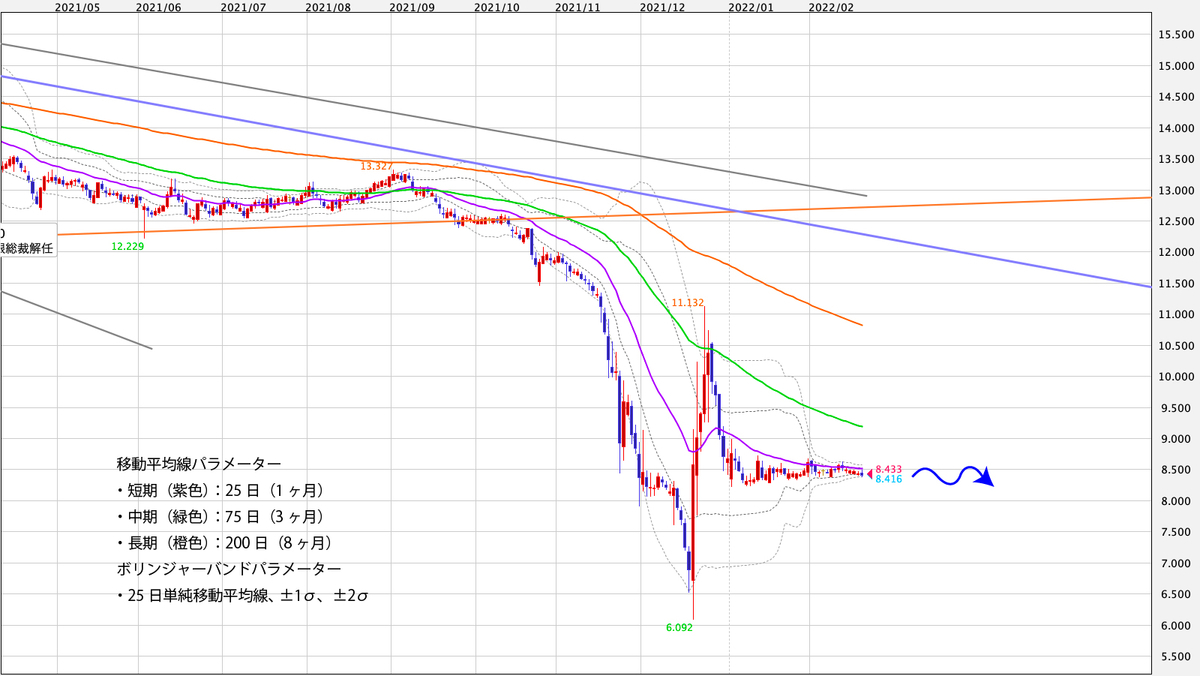The height and width of the screenshot is (676, 1200).
Task: Select the 8.500 price axis label
Action: coord(1176,470)
